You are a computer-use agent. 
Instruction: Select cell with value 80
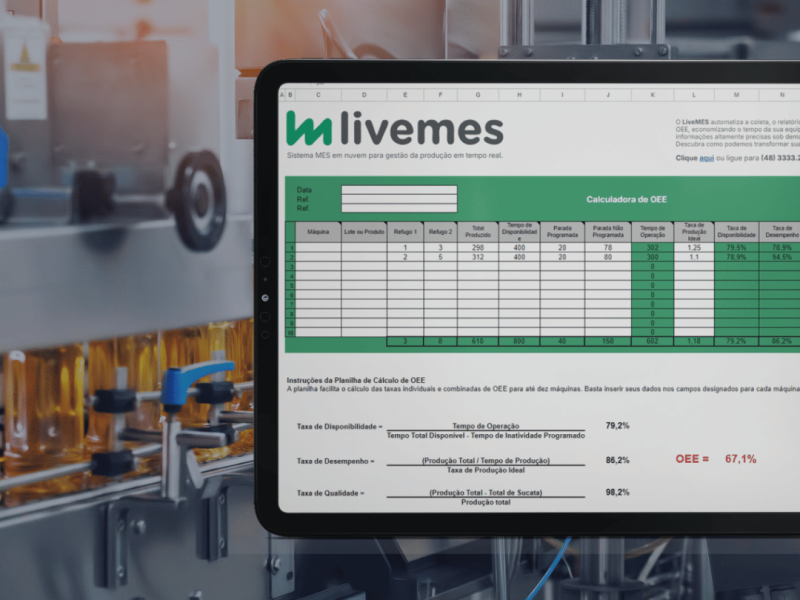[x=608, y=257]
